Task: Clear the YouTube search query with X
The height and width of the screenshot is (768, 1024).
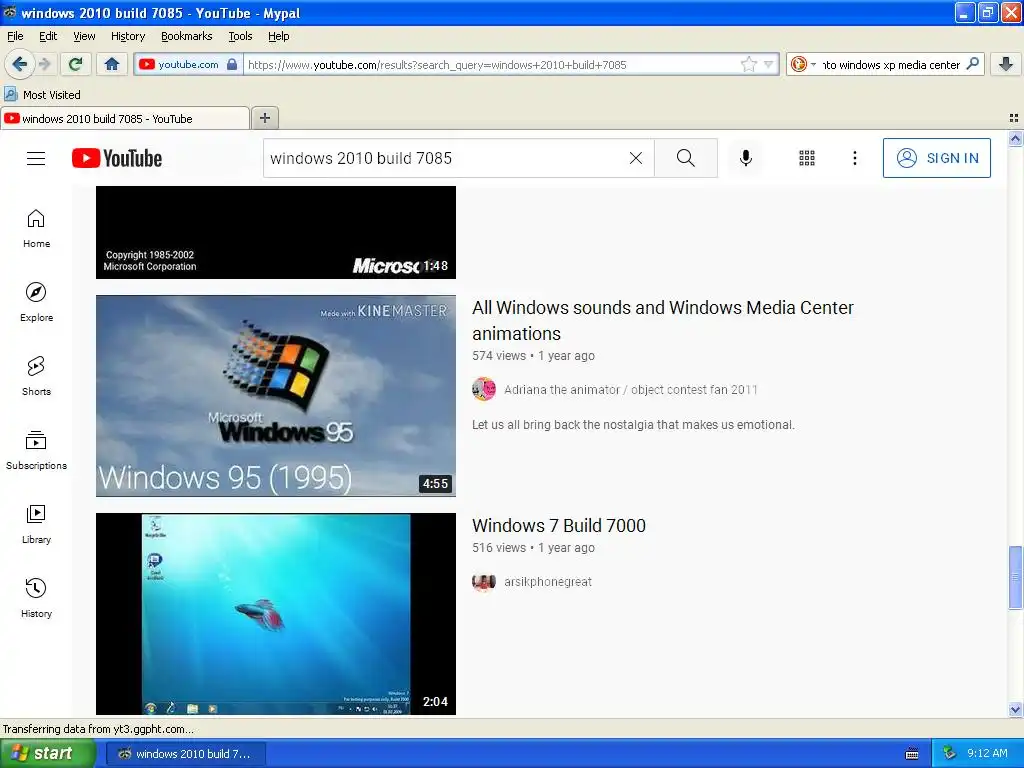Action: click(635, 158)
